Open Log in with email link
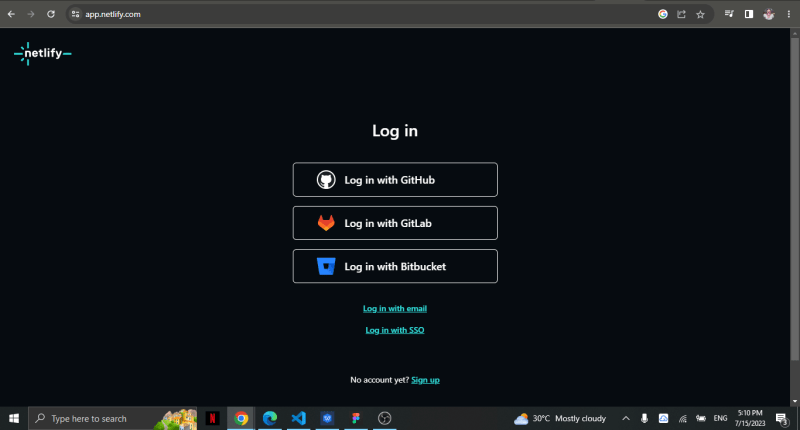Screen dimensions: 800x430 [395, 309]
